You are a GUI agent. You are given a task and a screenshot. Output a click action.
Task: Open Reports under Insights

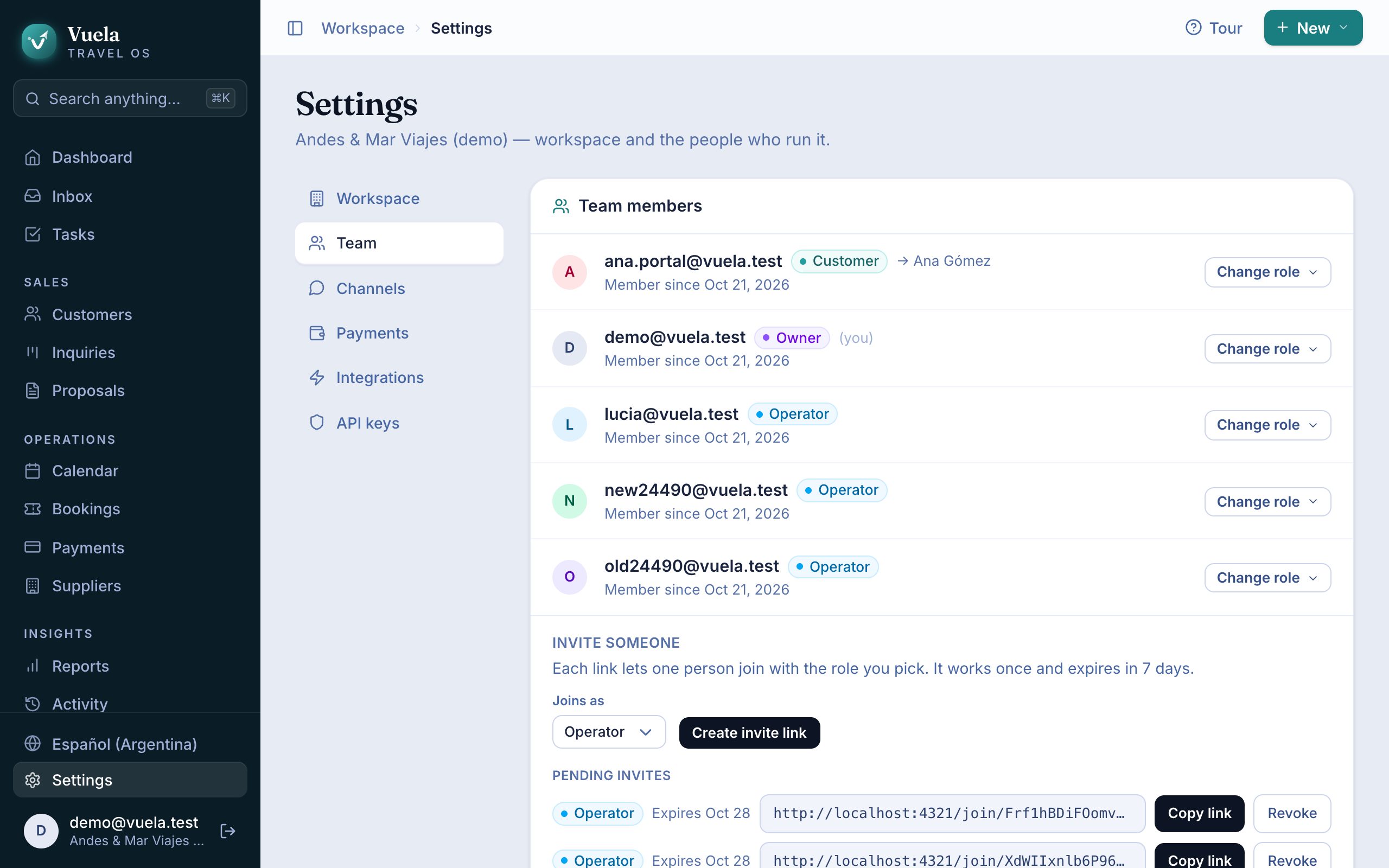[130, 666]
